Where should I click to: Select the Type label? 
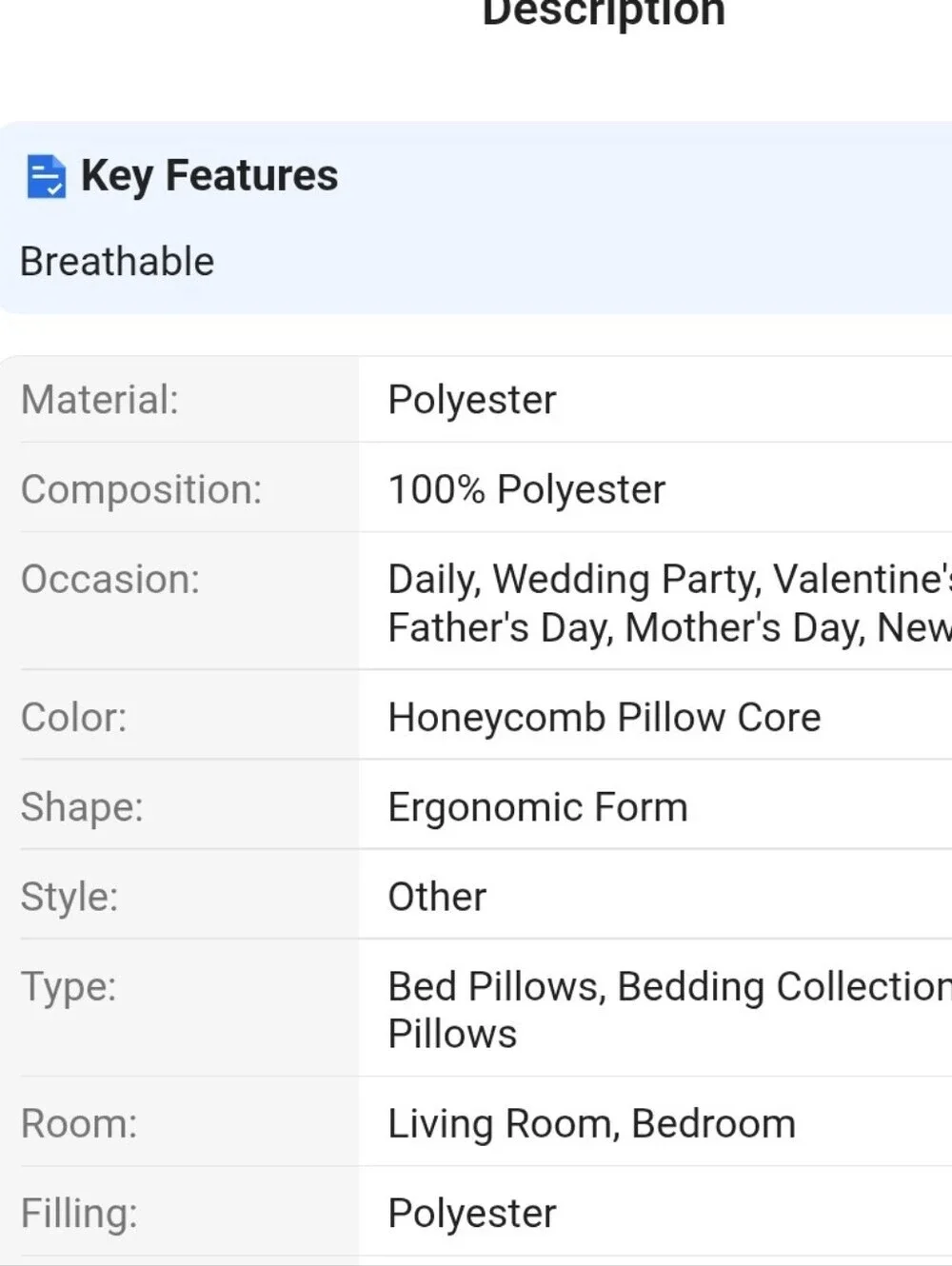69,986
